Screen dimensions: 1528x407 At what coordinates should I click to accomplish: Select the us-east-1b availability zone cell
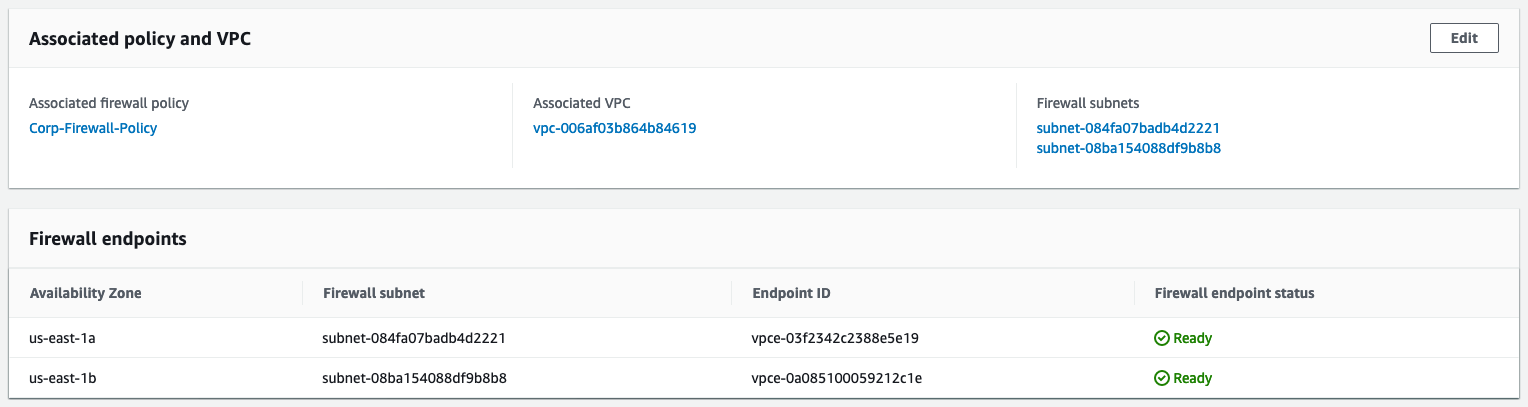62,378
